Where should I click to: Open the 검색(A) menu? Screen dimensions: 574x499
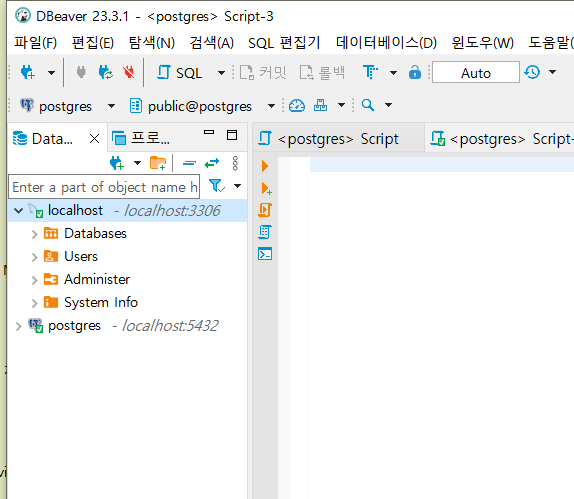point(212,43)
